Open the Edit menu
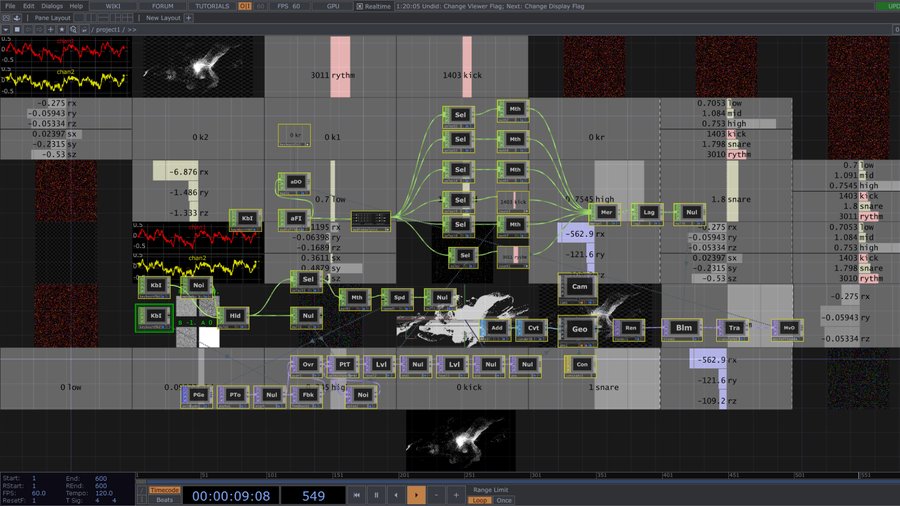Screen dimensions: 900x506 [x=29, y=6]
